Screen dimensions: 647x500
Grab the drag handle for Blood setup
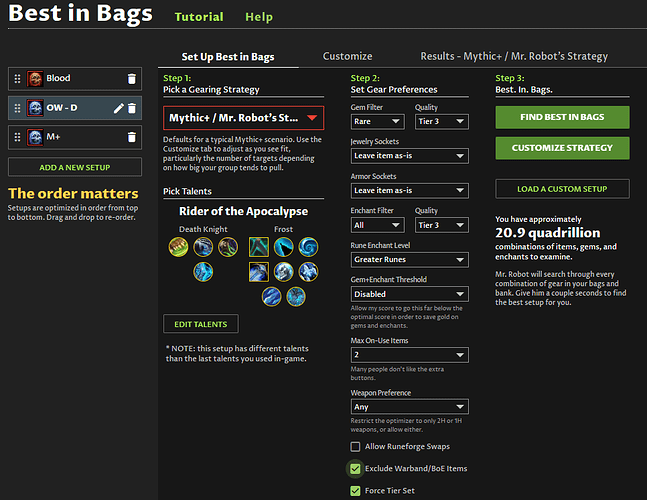pos(17,79)
